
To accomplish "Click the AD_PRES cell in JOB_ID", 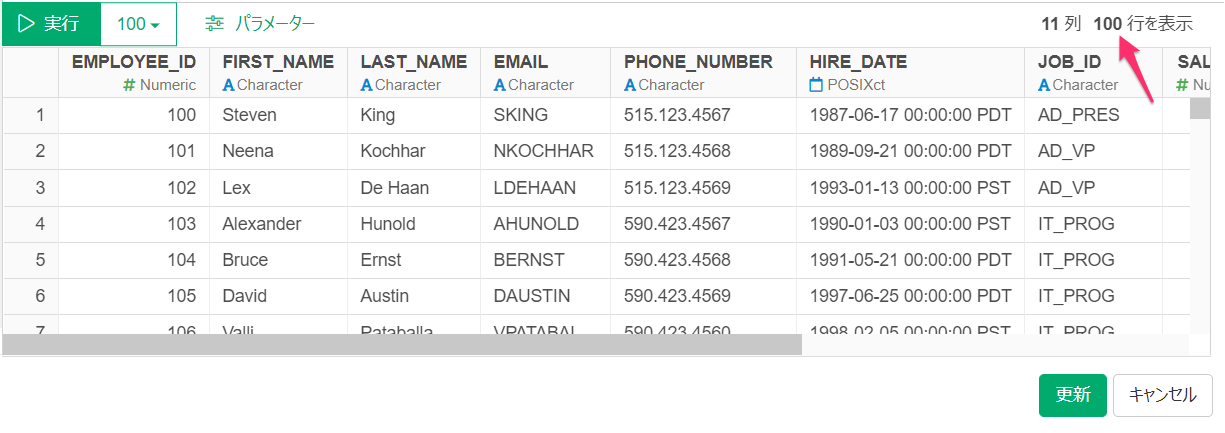I will tap(1094, 115).
